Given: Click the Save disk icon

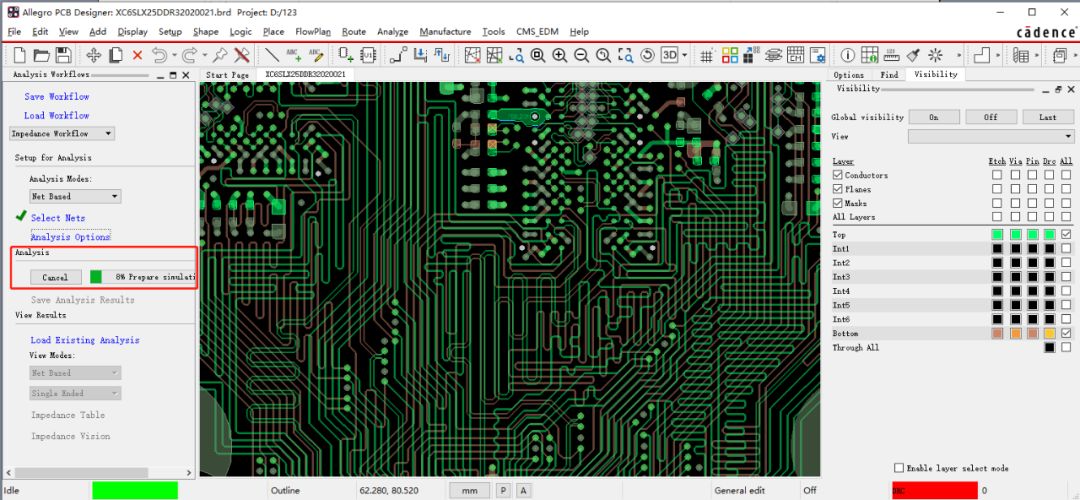Looking at the screenshot, I should point(63,55).
